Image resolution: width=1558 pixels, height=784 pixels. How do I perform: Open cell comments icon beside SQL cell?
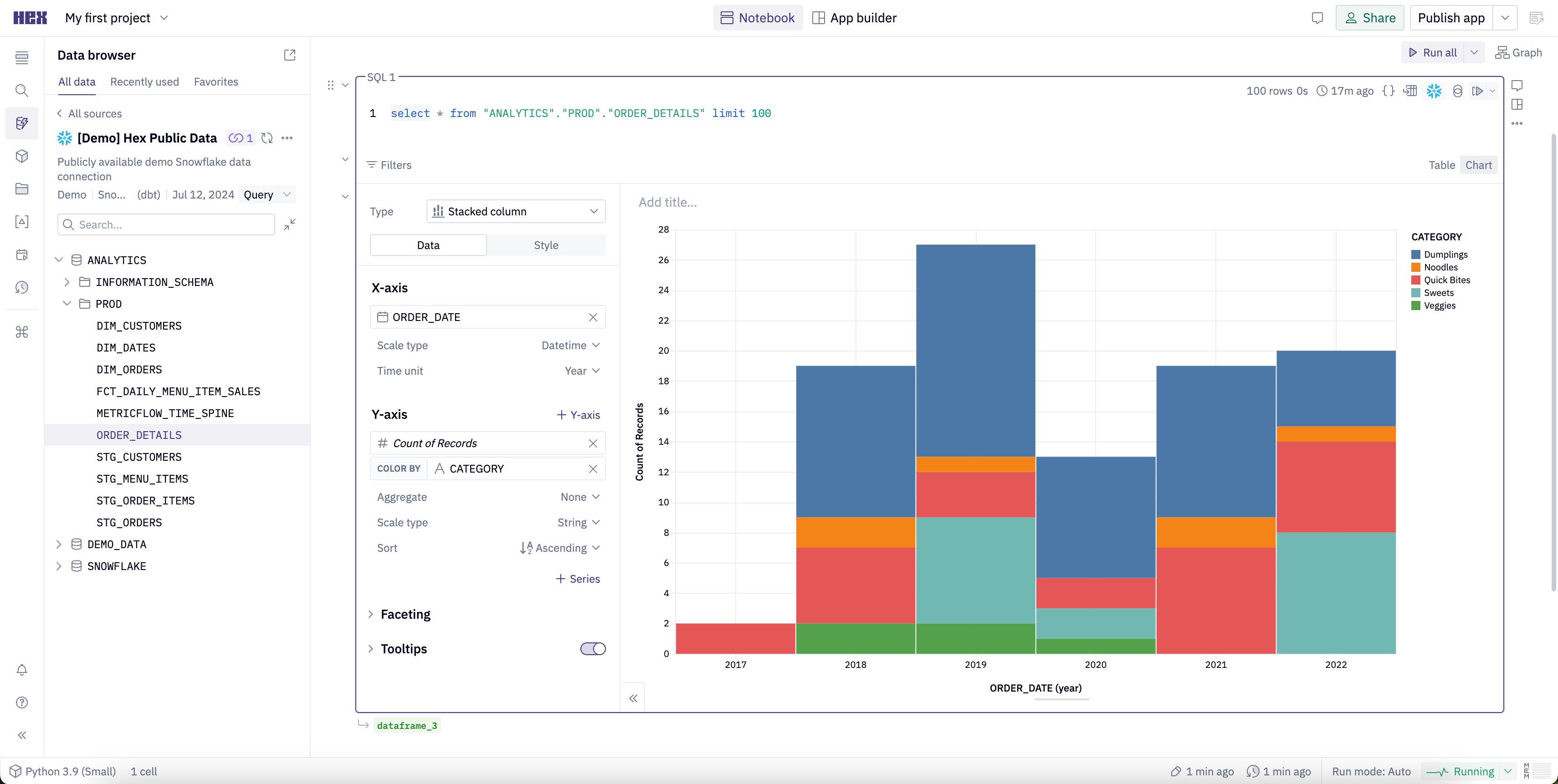tap(1518, 85)
